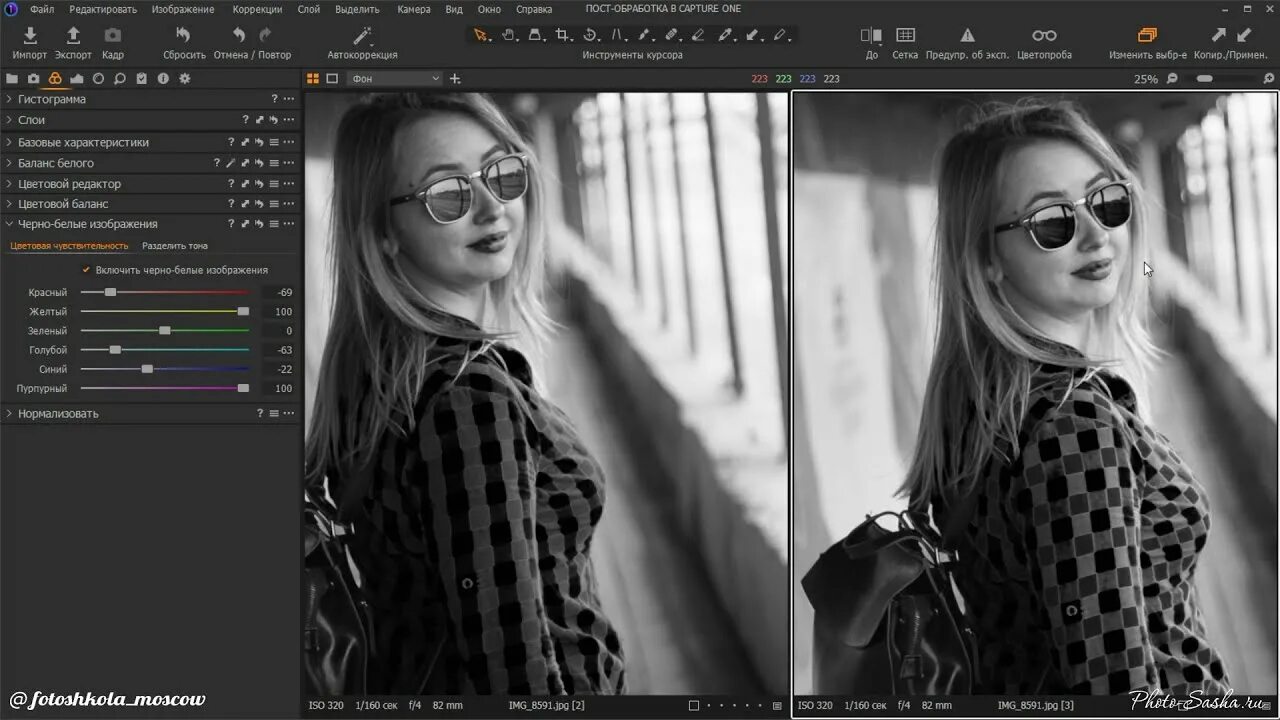Image resolution: width=1280 pixels, height=720 pixels.
Task: Switch to the Разделить тона tab
Action: [175, 245]
